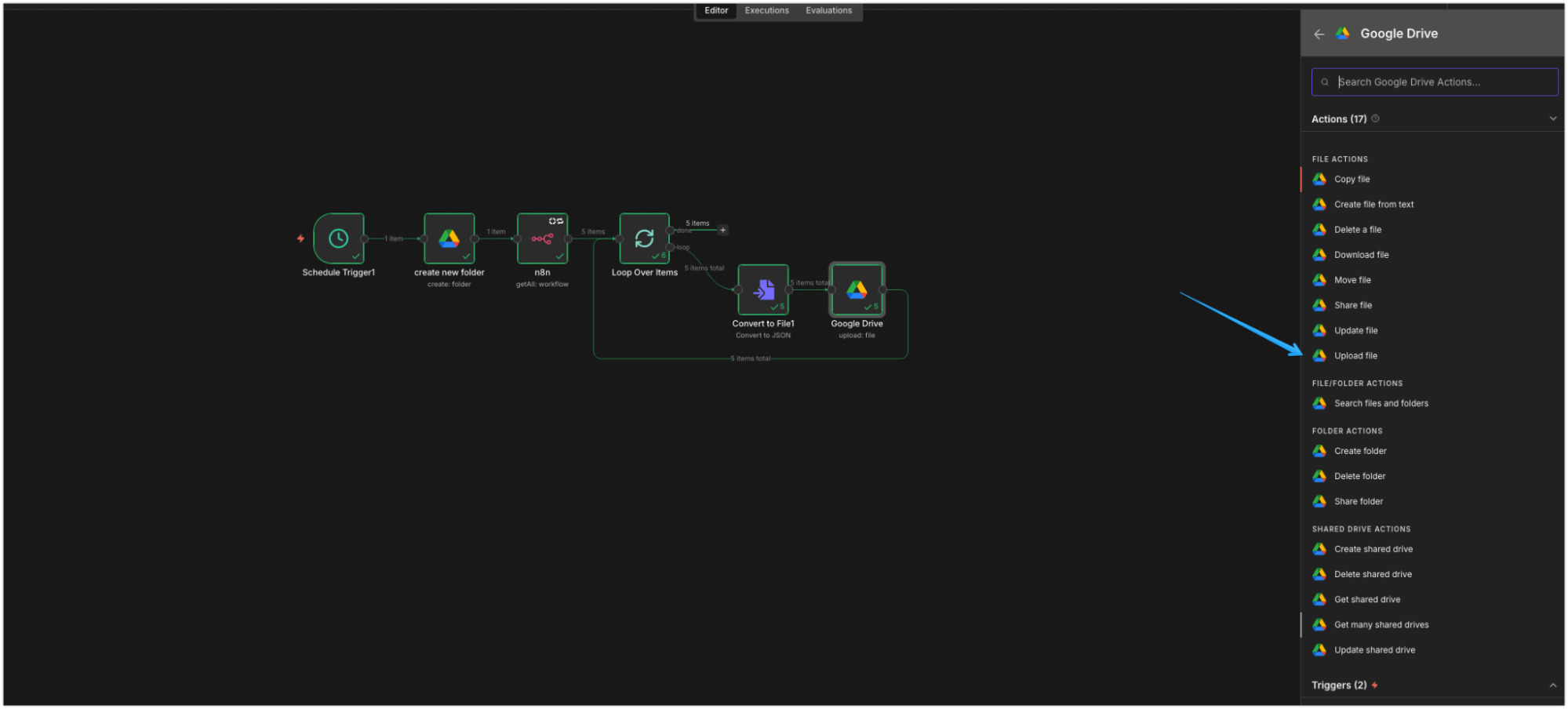The width and height of the screenshot is (1568, 709).
Task: Switch to the Editor tab
Action: (x=715, y=11)
